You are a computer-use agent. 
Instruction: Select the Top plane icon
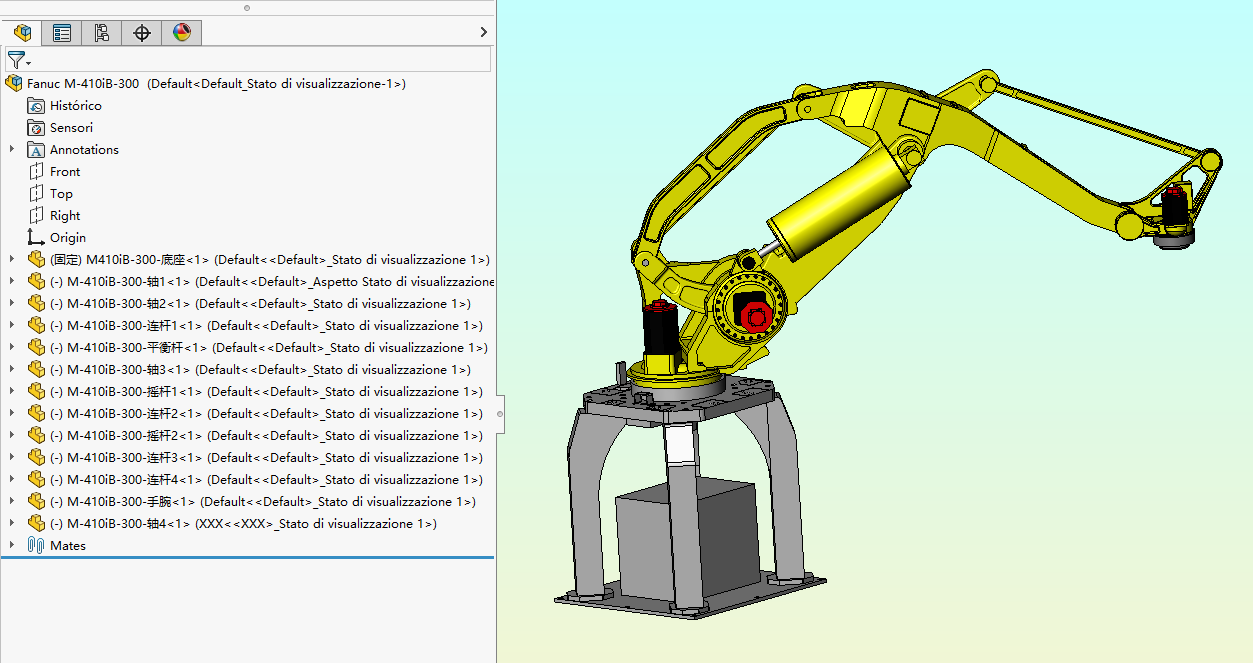pos(36,194)
